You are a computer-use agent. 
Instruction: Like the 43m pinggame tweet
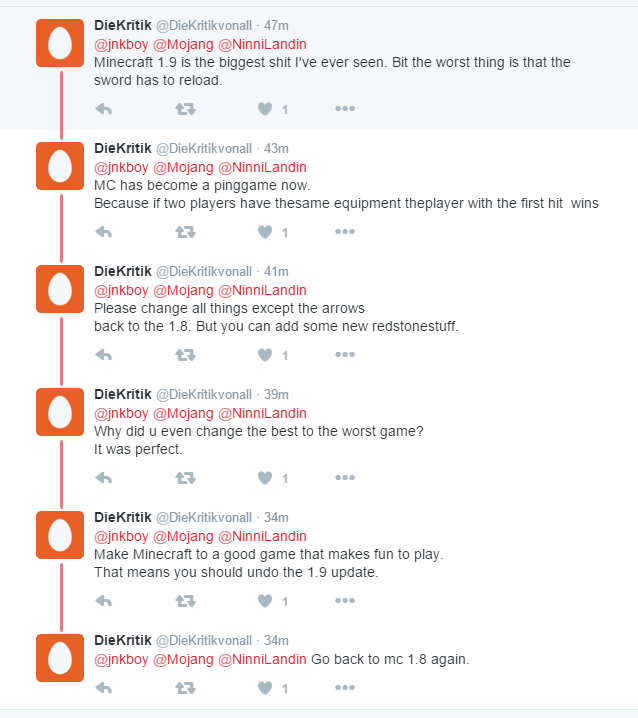(265, 232)
